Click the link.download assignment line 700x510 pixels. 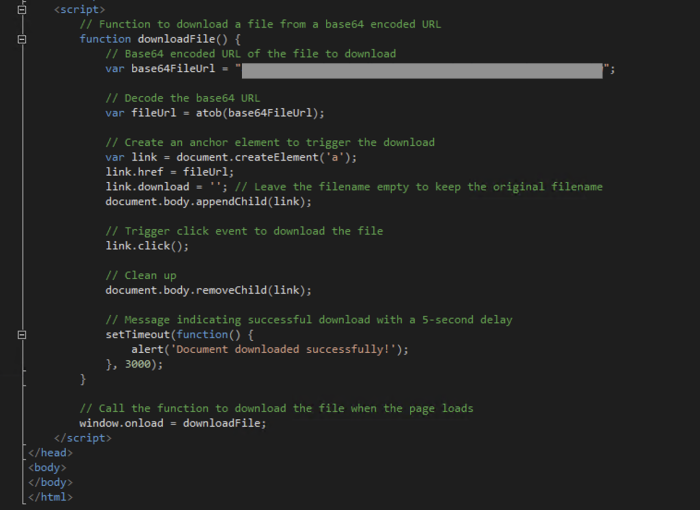(160, 187)
